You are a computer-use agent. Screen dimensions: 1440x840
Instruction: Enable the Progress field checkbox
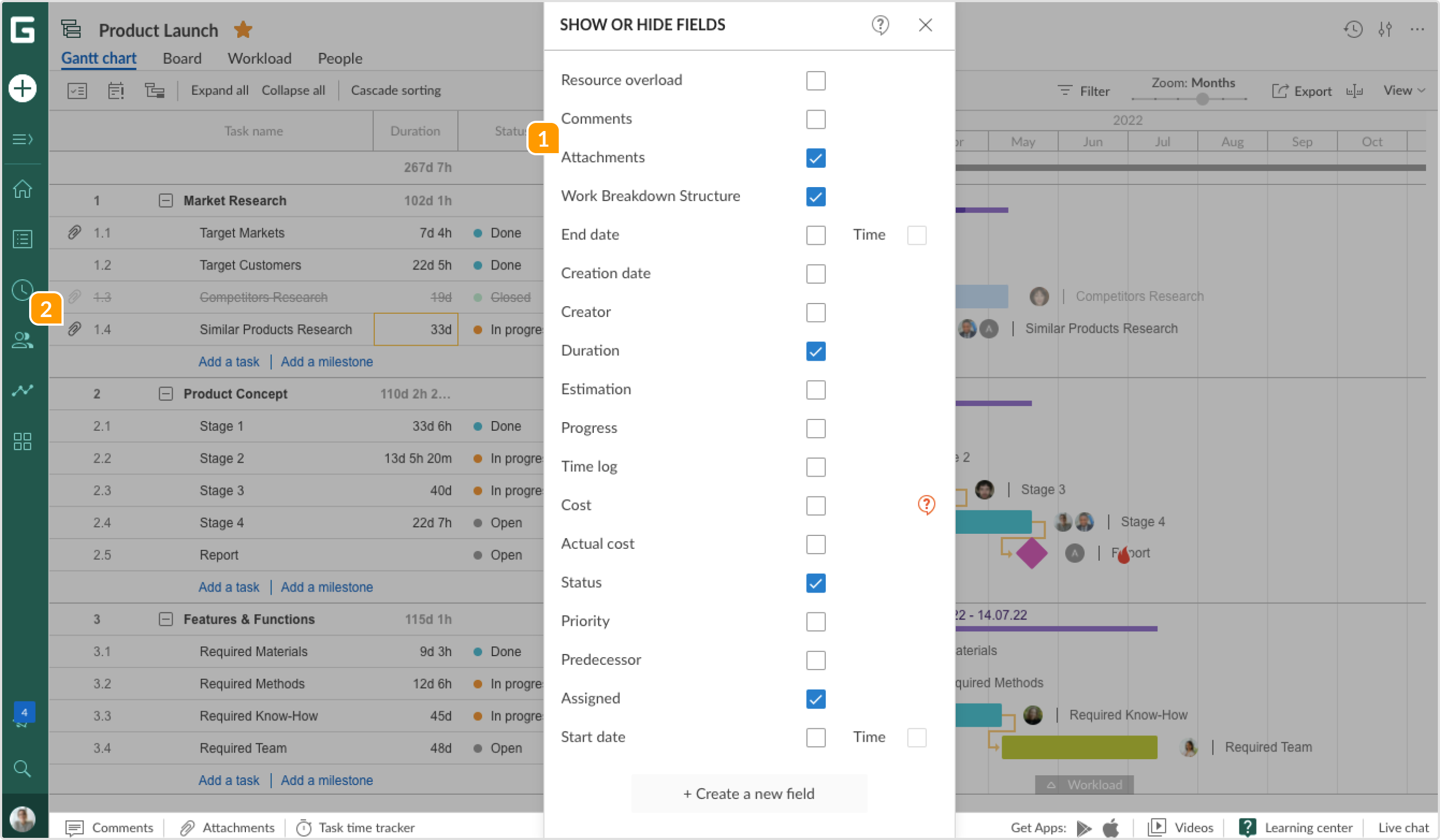(815, 429)
